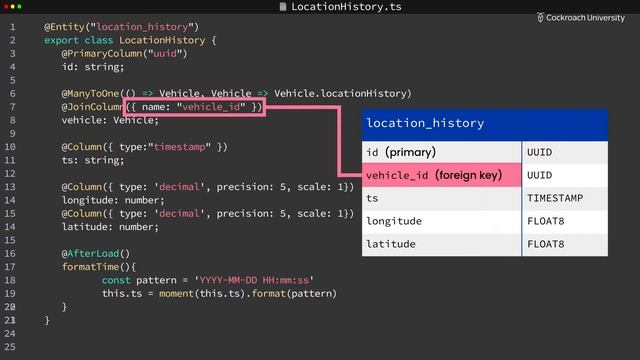Click the file icon beside LocationHistory.ts title
The height and width of the screenshot is (360, 640).
pyautogui.click(x=282, y=7)
